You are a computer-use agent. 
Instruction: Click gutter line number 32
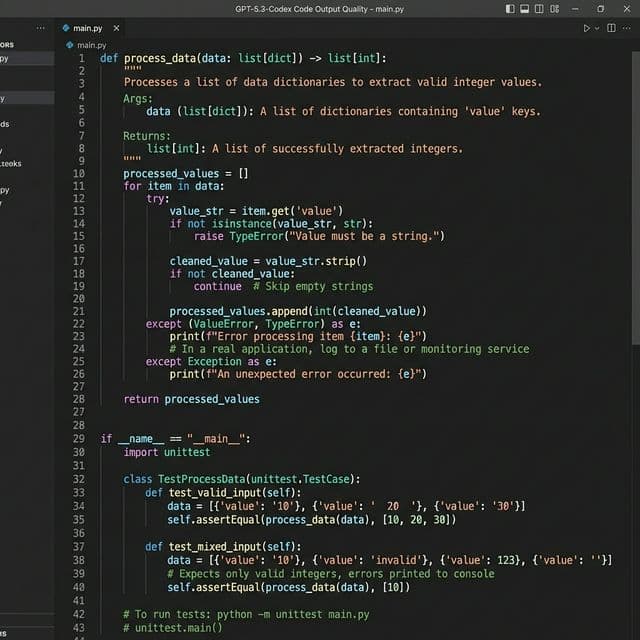pyautogui.click(x=79, y=479)
